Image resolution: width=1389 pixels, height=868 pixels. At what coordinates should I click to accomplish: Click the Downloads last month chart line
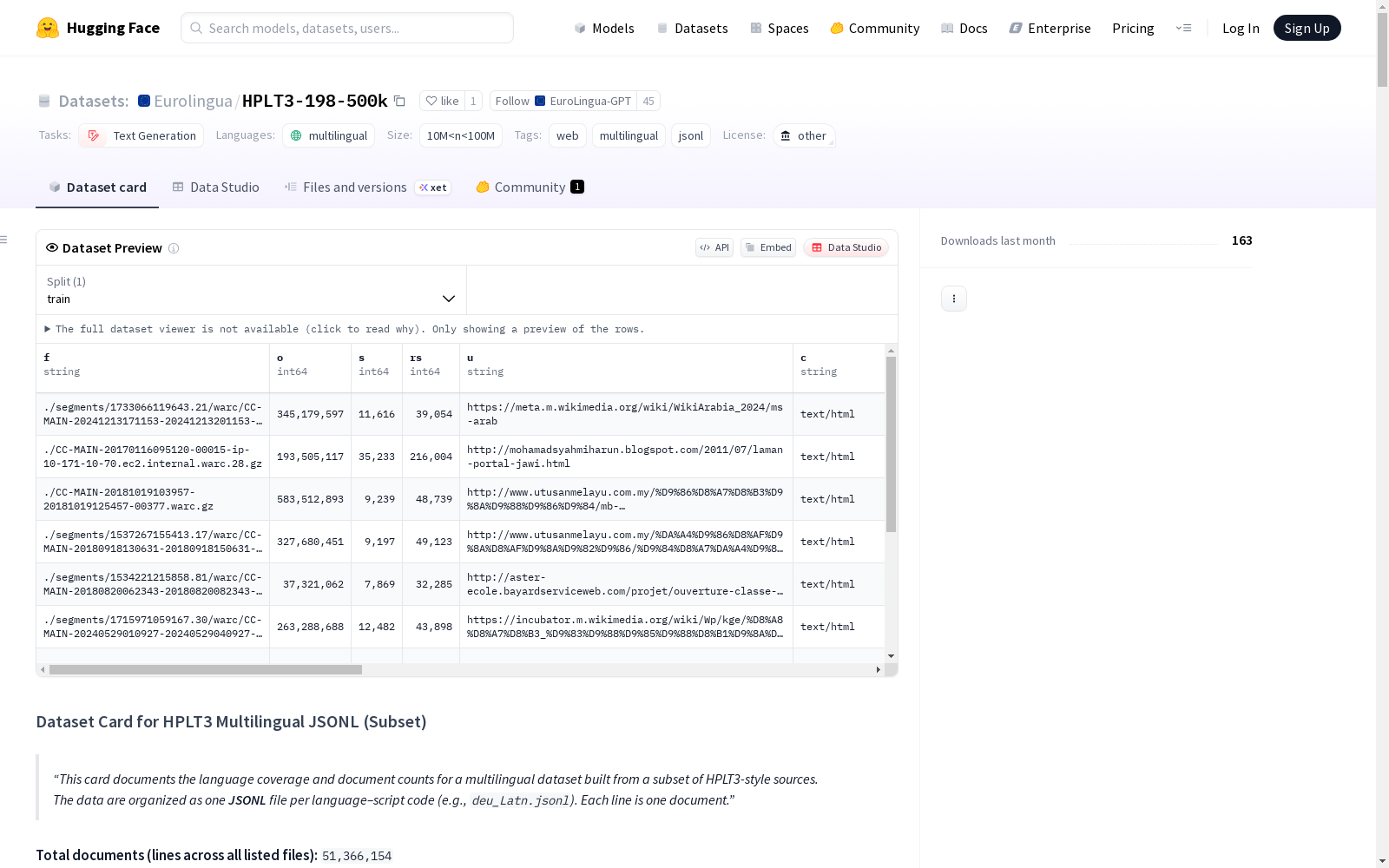1143,244
